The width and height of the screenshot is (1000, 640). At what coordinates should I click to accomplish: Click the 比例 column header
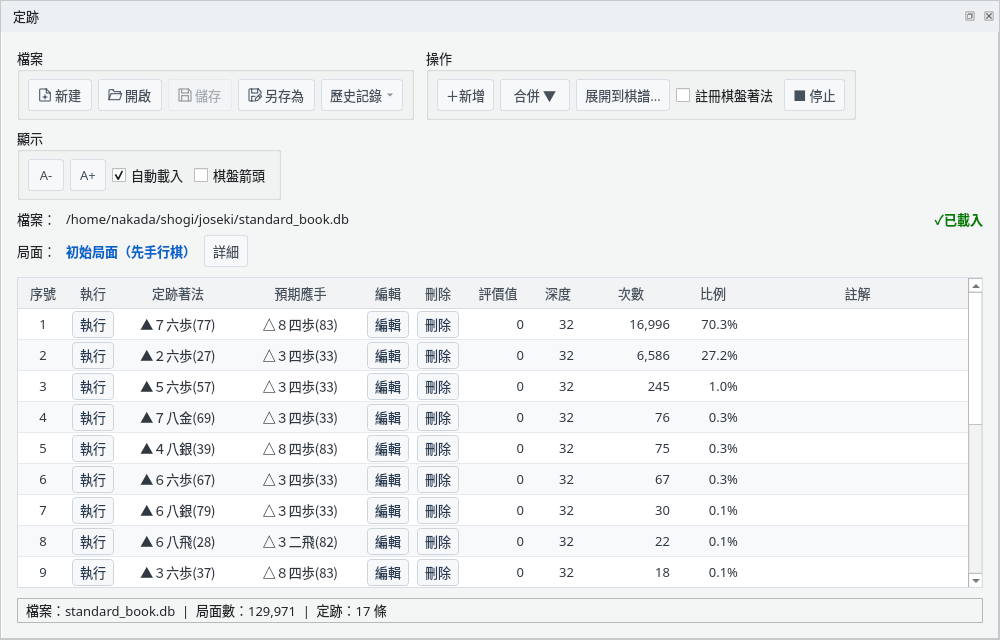713,294
